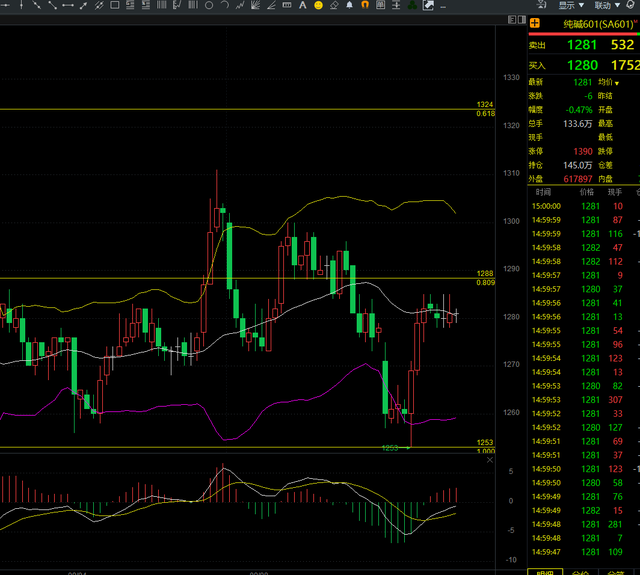Select the horizontal line drawing tool
This screenshot has width=640, height=575.
coord(5,5)
